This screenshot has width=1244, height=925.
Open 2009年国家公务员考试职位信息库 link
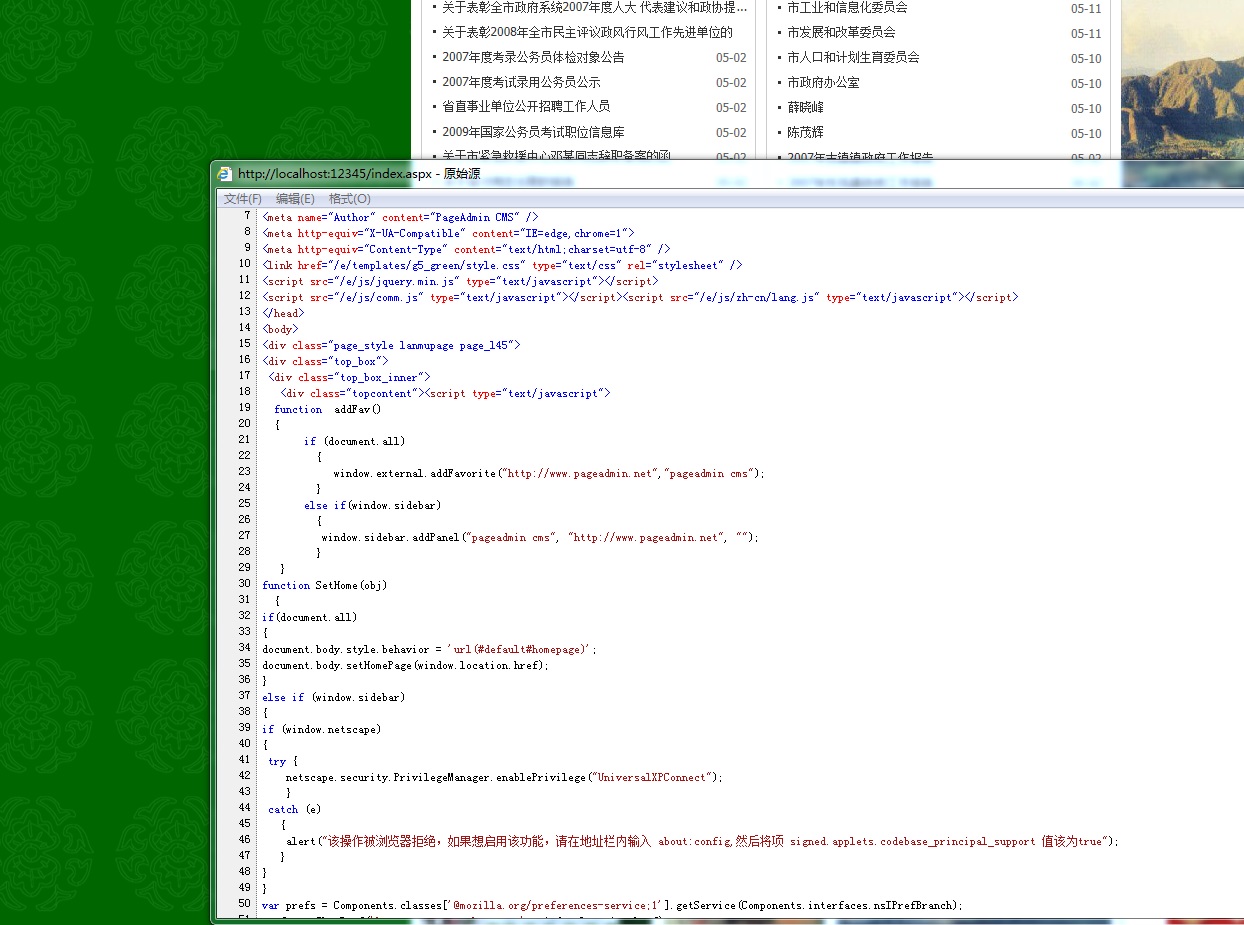[x=533, y=132]
